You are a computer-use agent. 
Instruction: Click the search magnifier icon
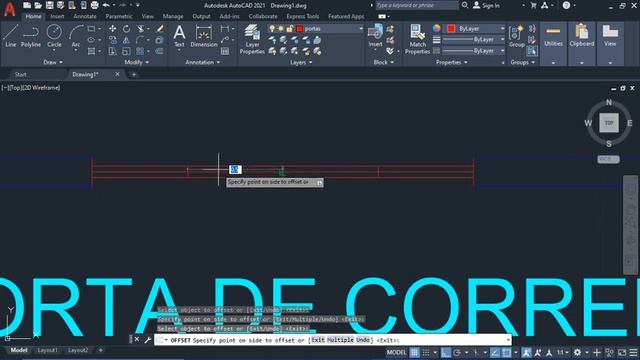(465, 5)
